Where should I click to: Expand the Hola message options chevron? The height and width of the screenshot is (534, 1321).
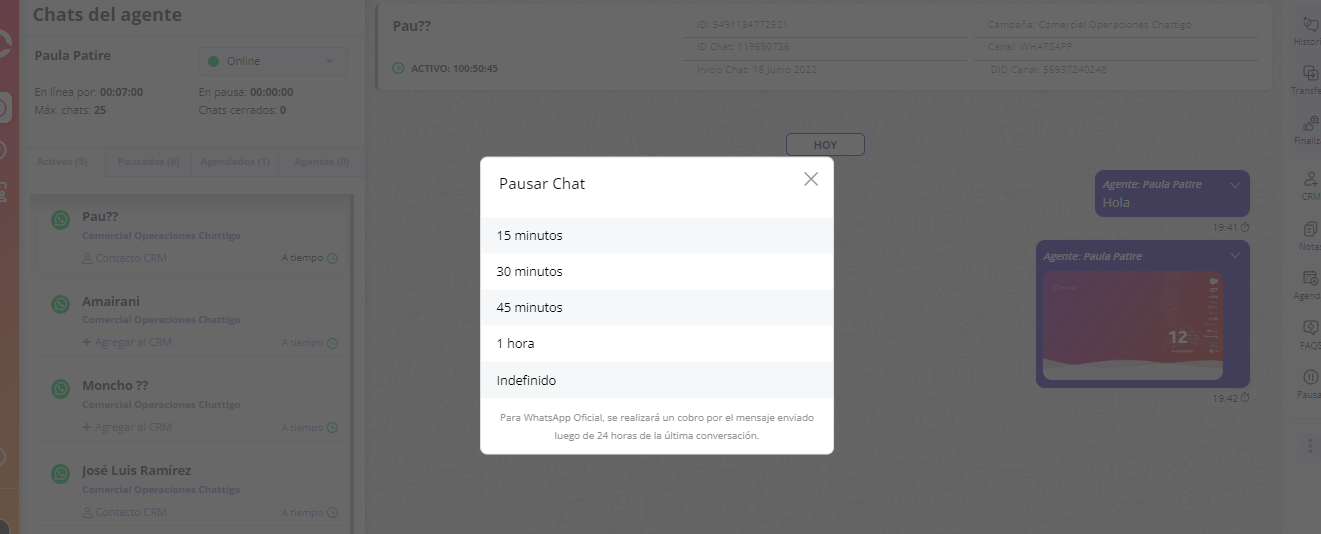(x=1235, y=185)
